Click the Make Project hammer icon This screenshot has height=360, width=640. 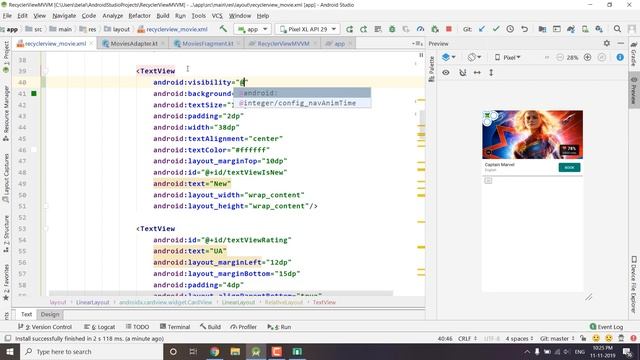(x=223, y=29)
